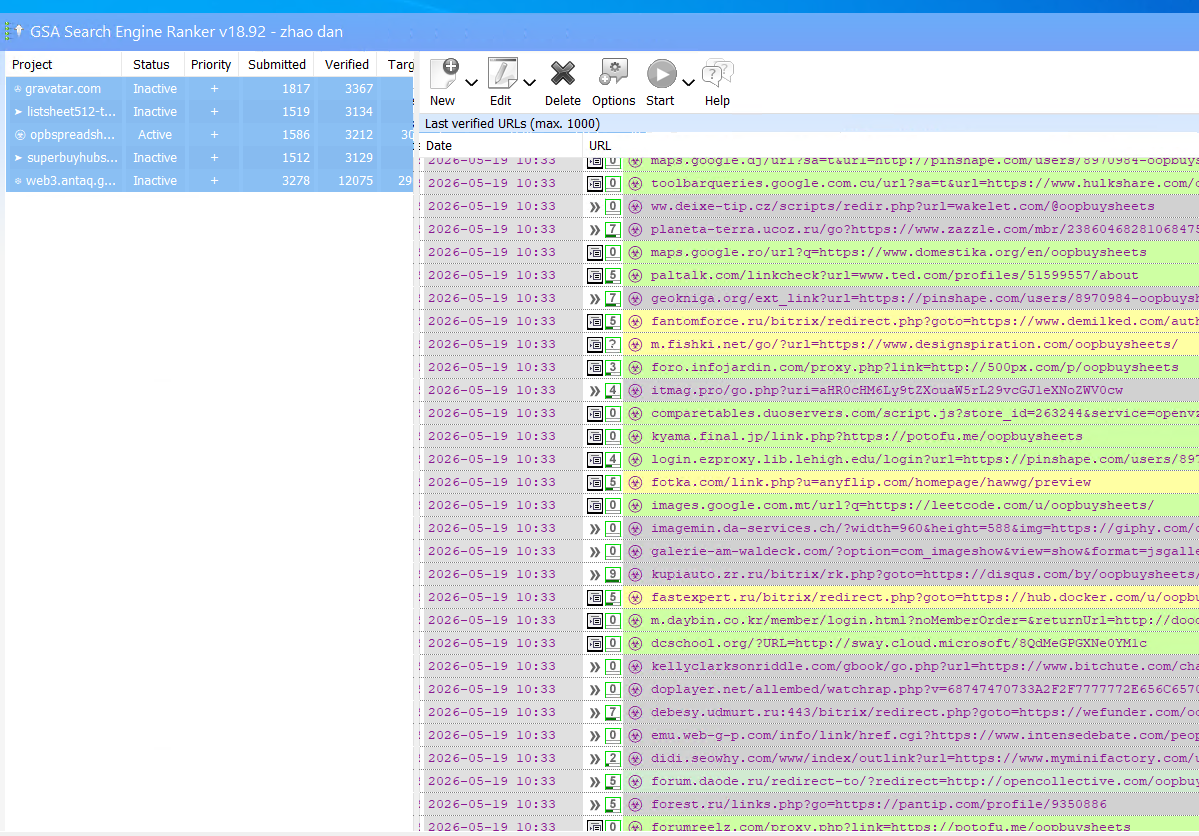Click the link icon on maps.google.ro row
This screenshot has width=1199, height=836.
(595, 252)
